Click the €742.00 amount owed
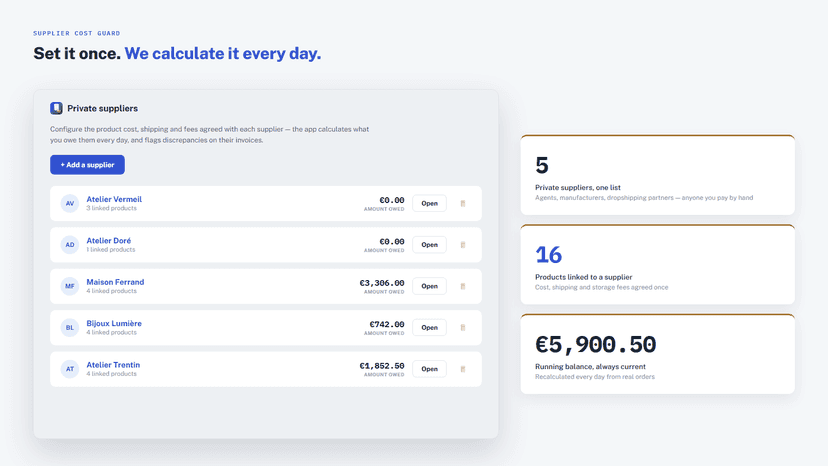Viewport: 828px width, 466px height. 387,324
